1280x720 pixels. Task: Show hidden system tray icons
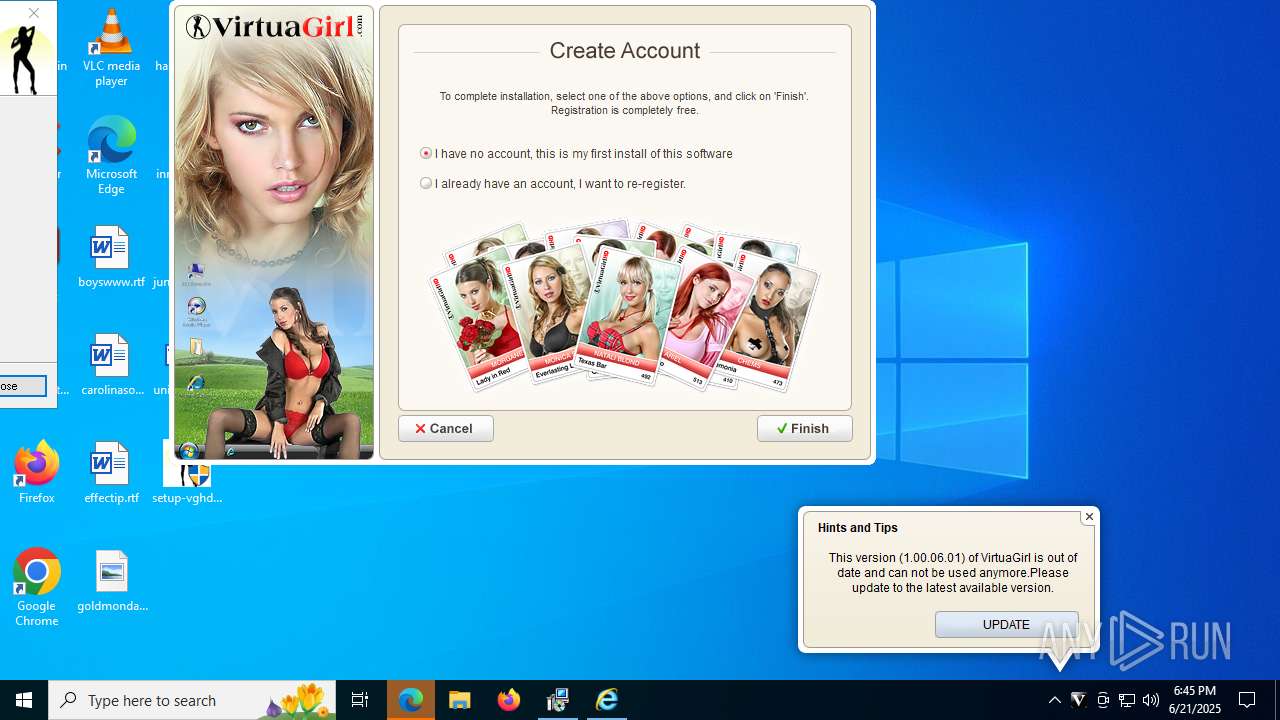pyautogui.click(x=1054, y=700)
